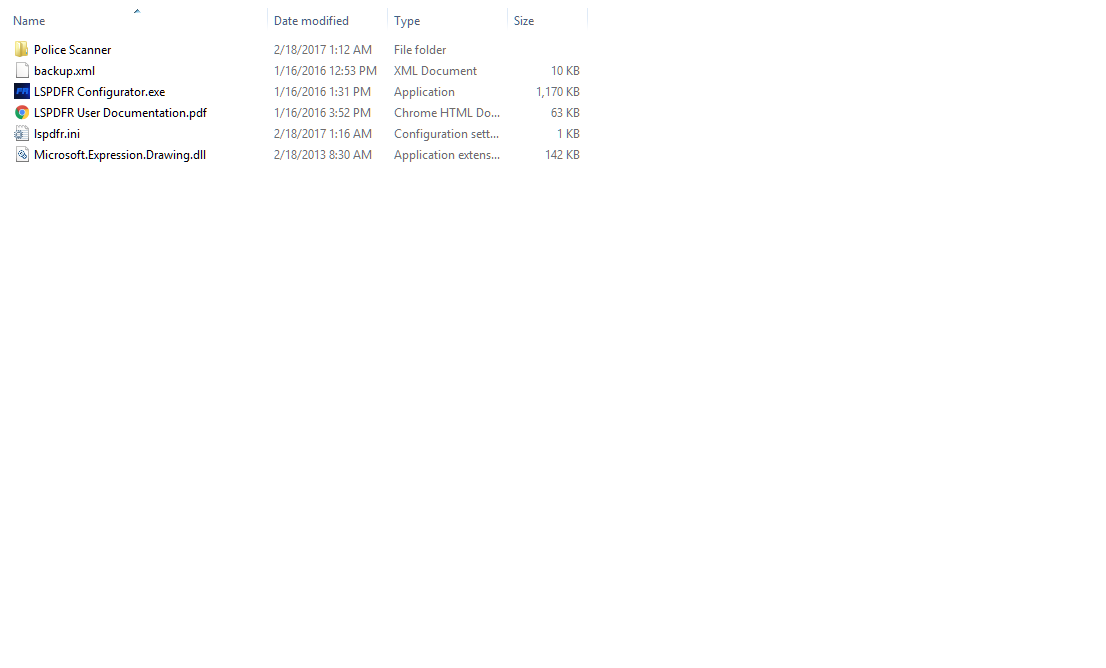Toggle sort direction arrow above Name
1106x668 pixels.
137,11
